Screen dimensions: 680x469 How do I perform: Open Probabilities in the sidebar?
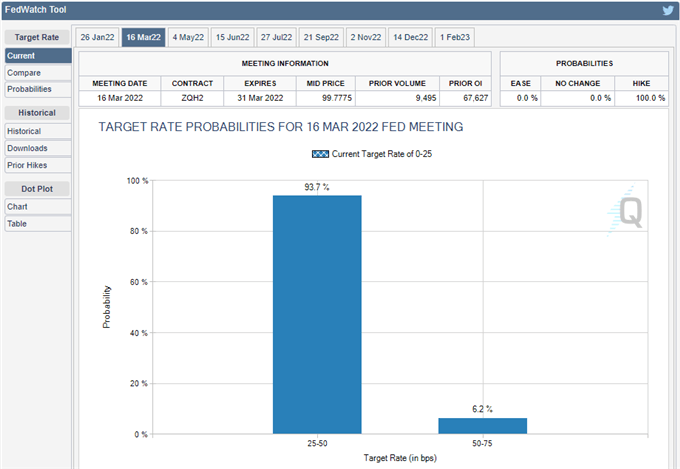[38, 89]
